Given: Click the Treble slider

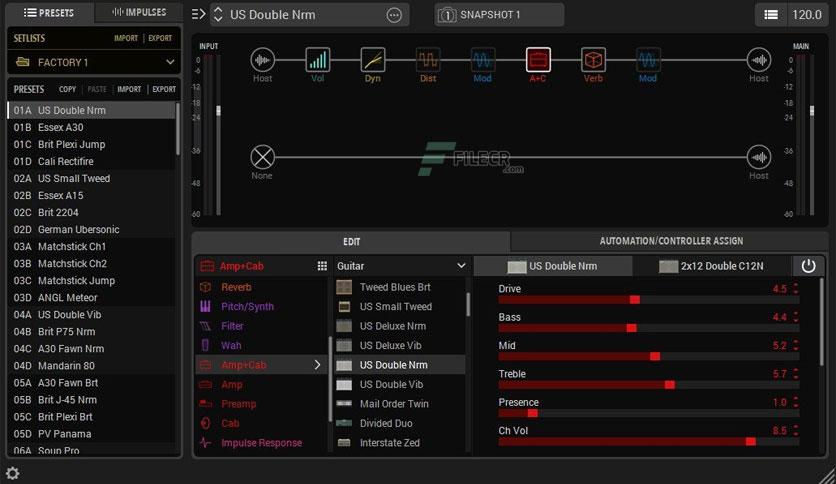Looking at the screenshot, I should (648, 385).
